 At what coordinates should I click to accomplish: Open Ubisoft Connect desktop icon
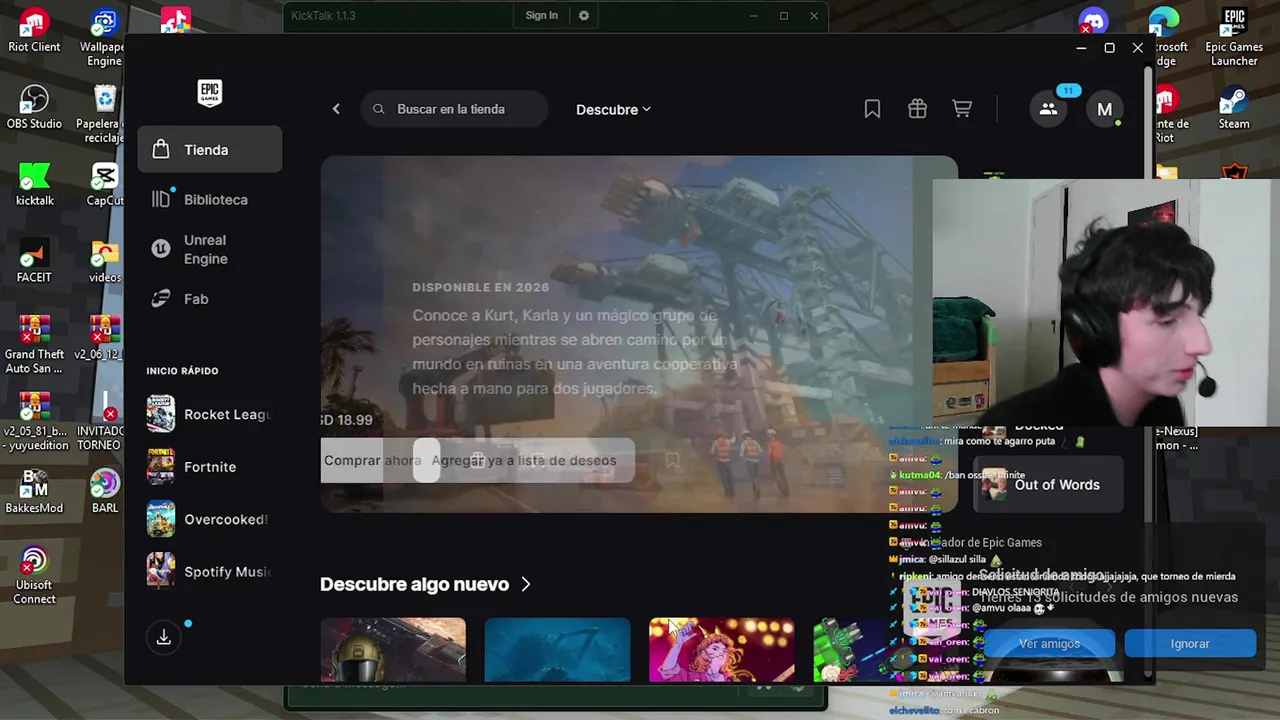pyautogui.click(x=34, y=575)
